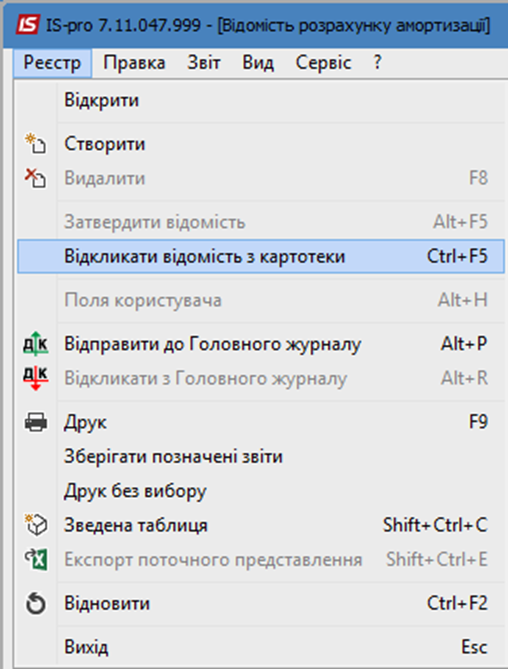Screen dimensions: 508x669
Task: Open the Звіт menu
Action: pyautogui.click(x=203, y=63)
